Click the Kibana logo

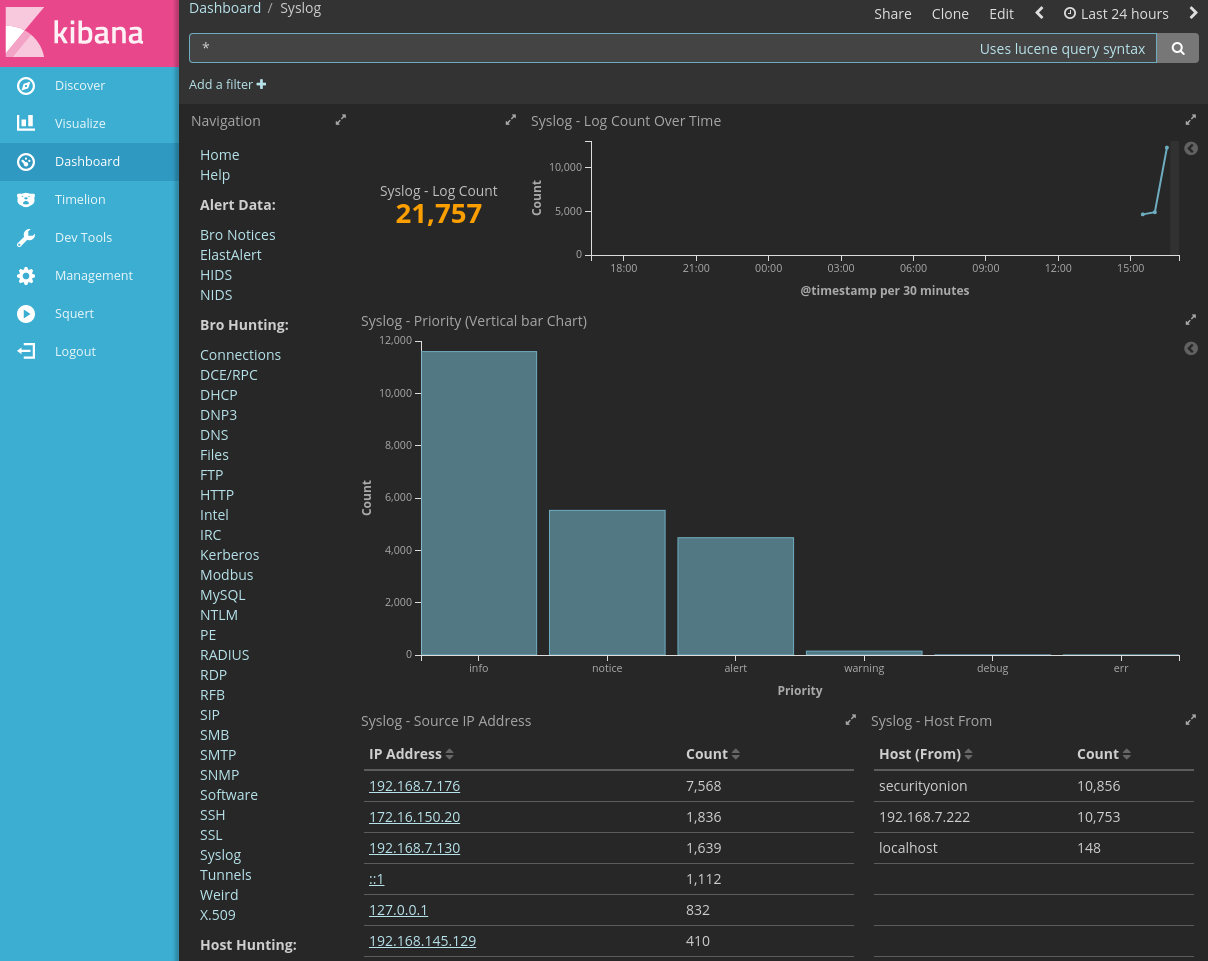[x=89, y=33]
